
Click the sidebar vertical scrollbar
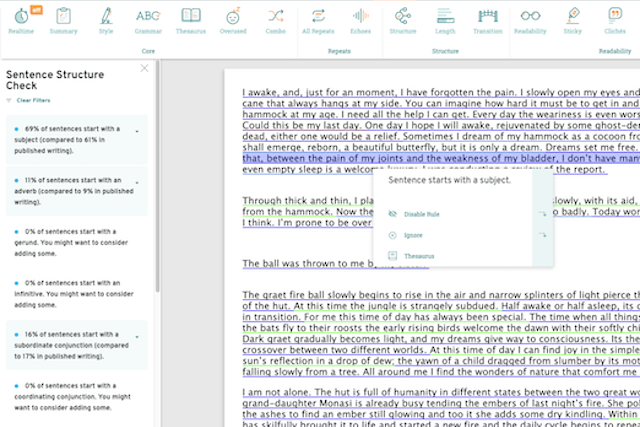click(158, 176)
